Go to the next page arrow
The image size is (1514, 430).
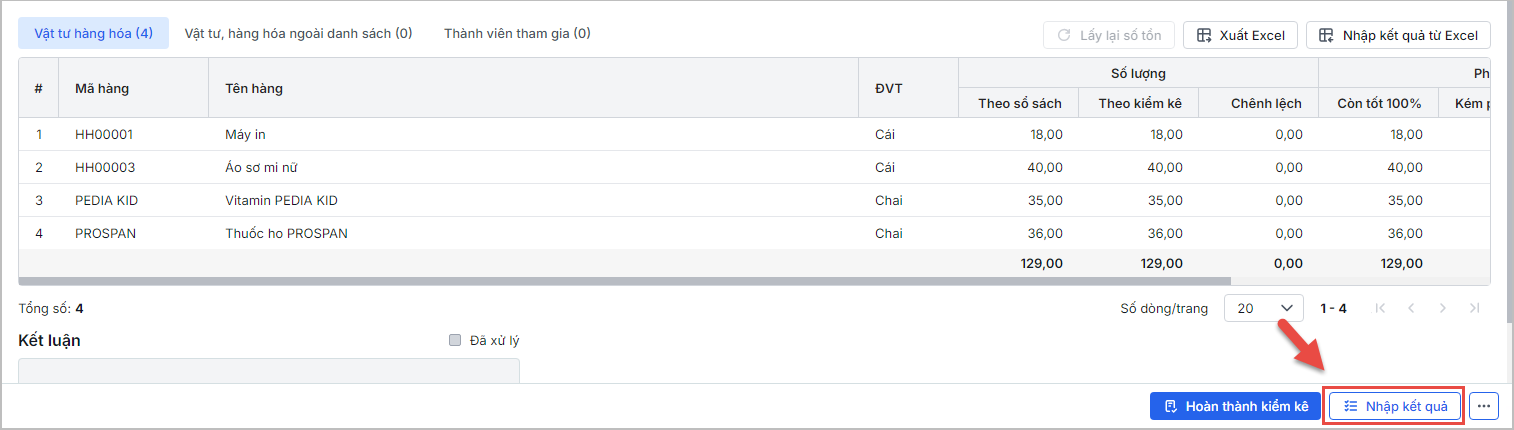click(x=1443, y=308)
